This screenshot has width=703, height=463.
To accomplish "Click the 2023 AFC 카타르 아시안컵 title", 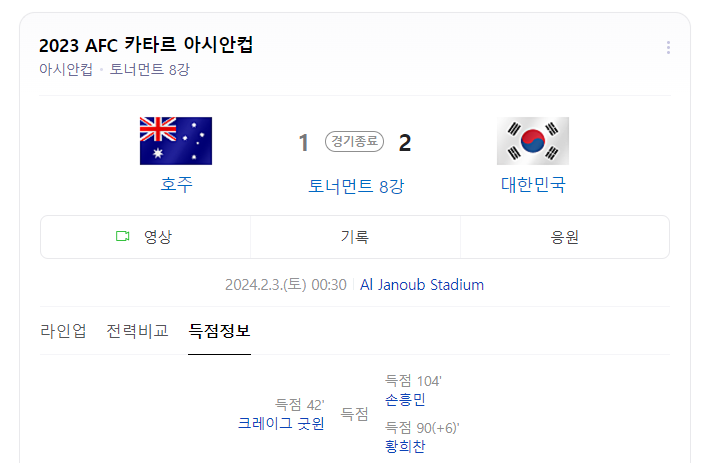I will click(x=146, y=45).
